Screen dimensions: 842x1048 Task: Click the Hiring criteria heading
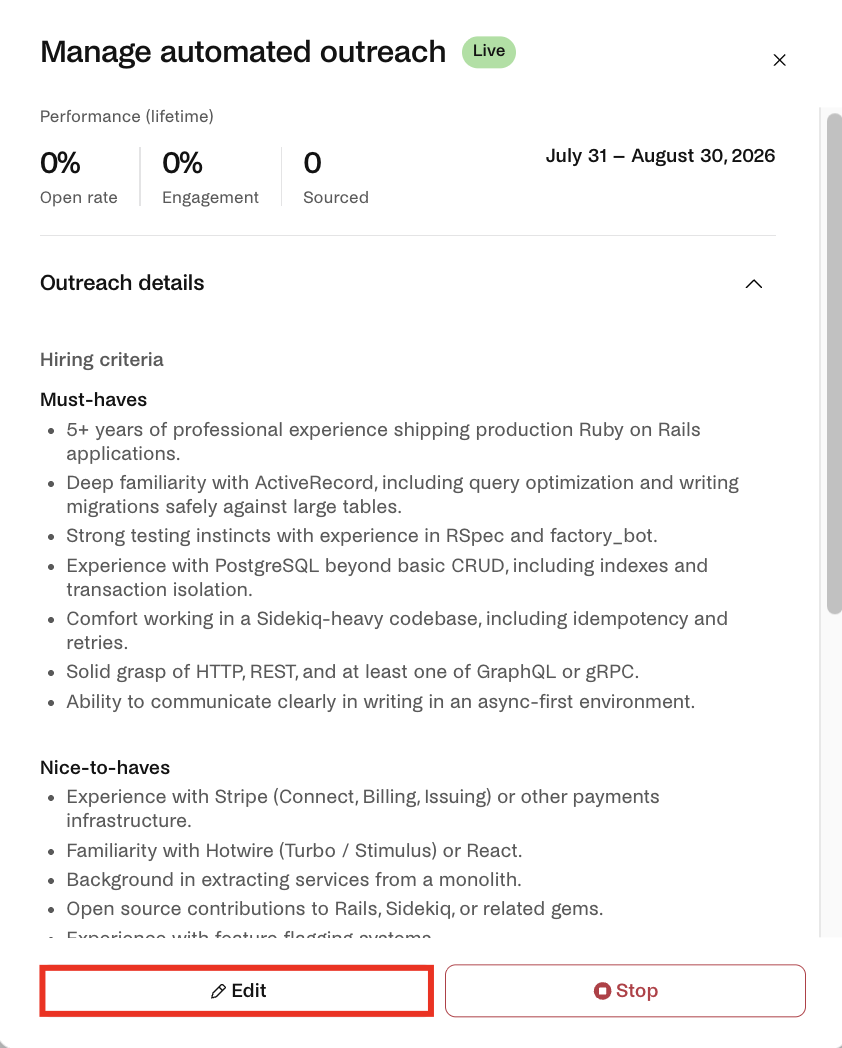[102, 360]
